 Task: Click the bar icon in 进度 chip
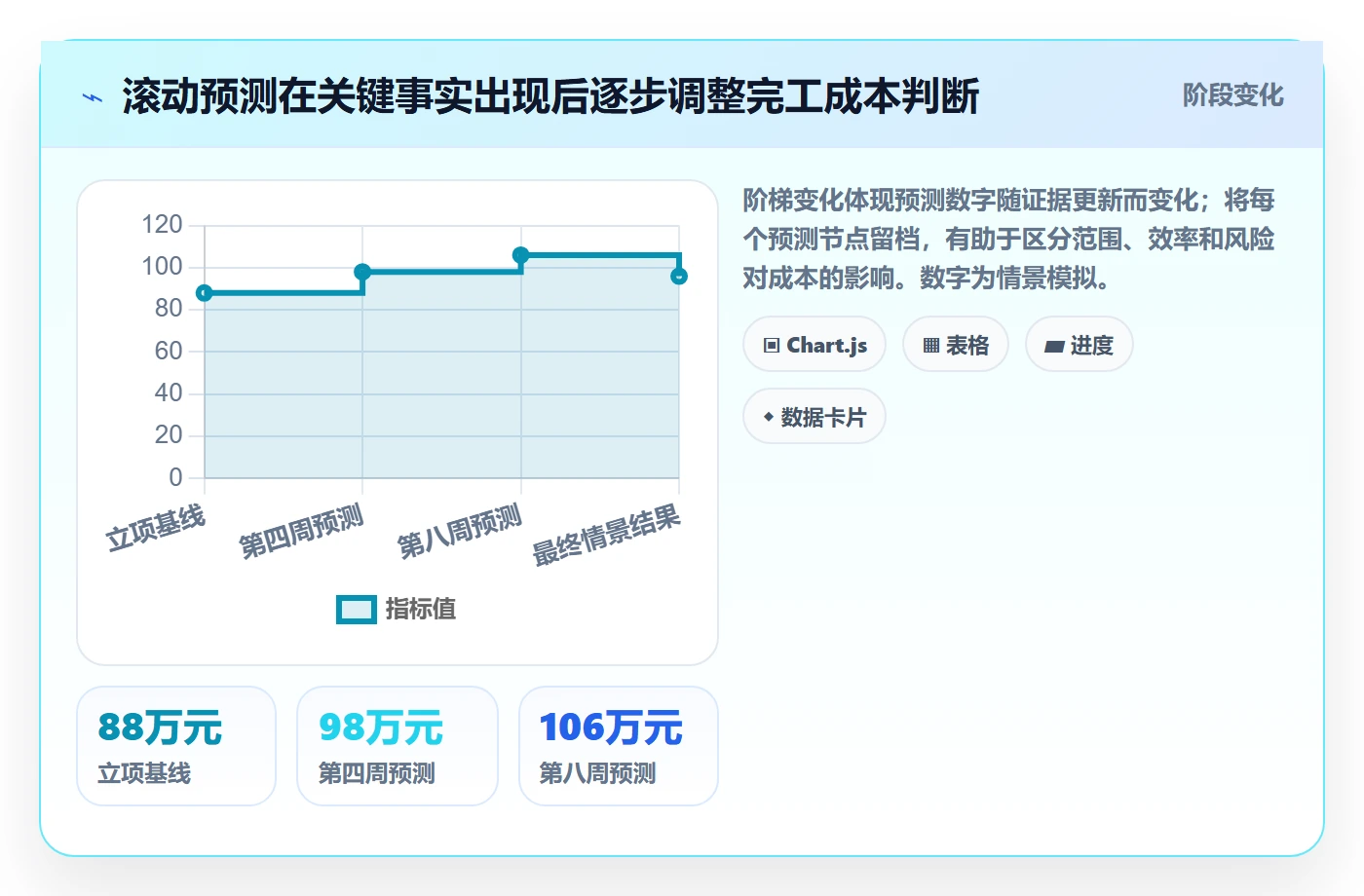1054,347
